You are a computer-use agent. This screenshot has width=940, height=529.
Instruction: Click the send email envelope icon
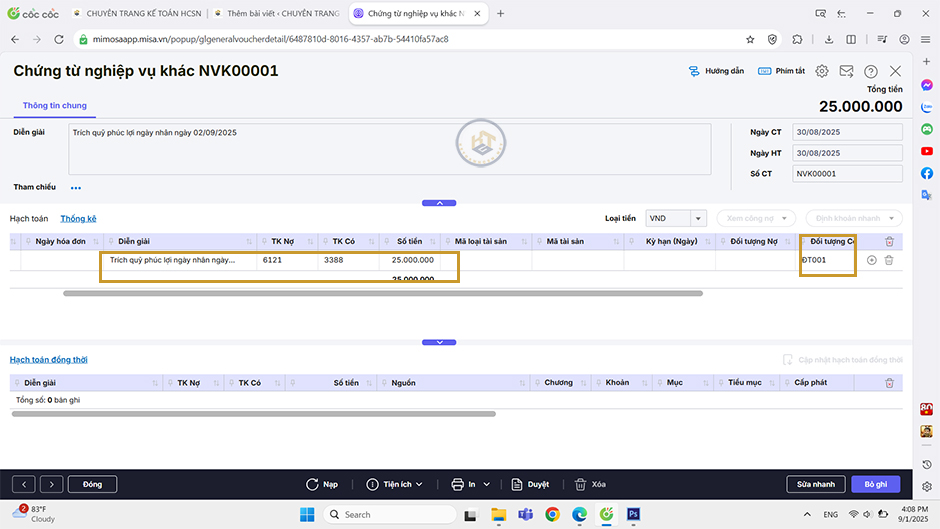click(846, 71)
